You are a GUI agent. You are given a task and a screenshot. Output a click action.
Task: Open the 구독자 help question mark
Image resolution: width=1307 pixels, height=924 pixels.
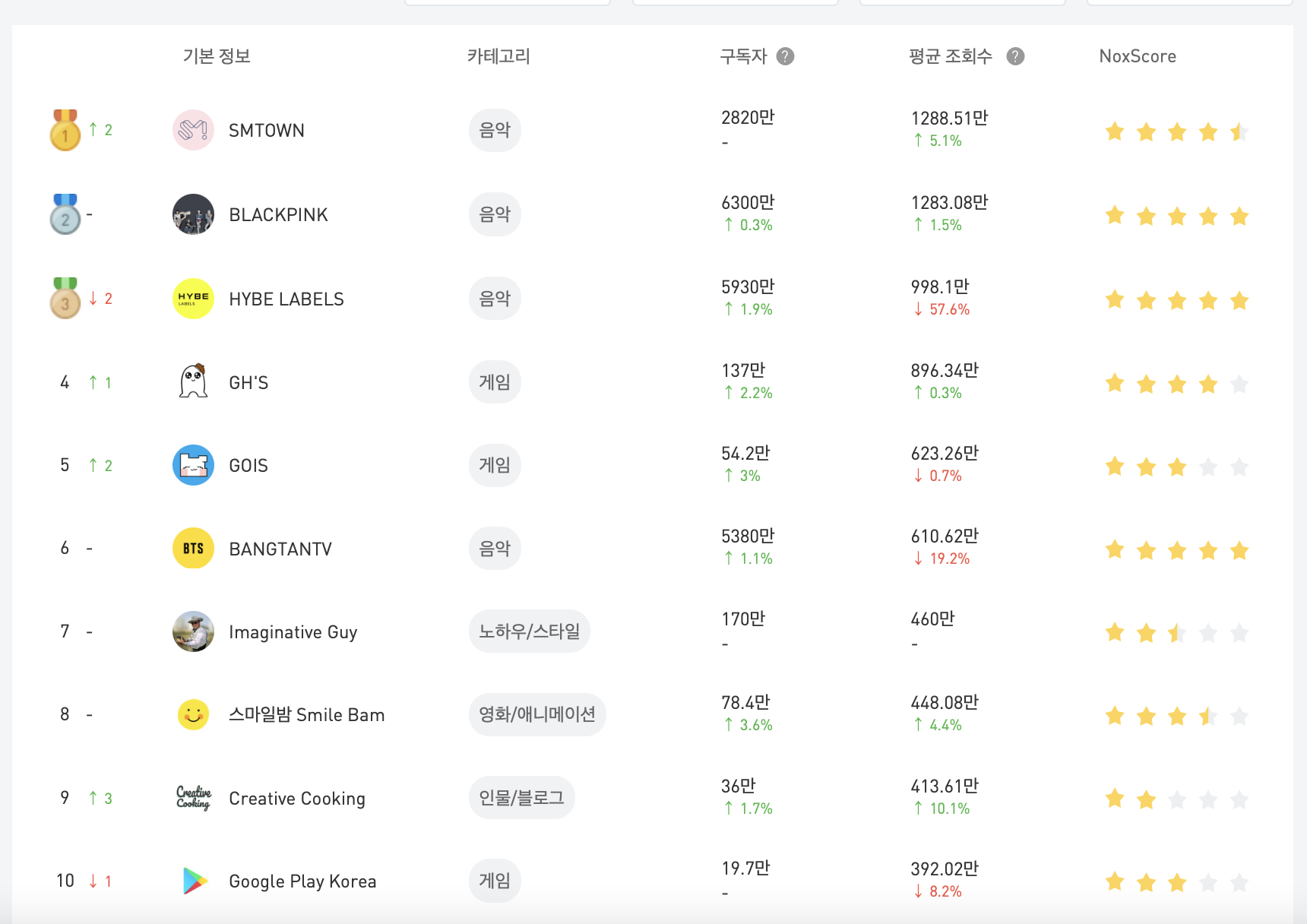point(787,55)
